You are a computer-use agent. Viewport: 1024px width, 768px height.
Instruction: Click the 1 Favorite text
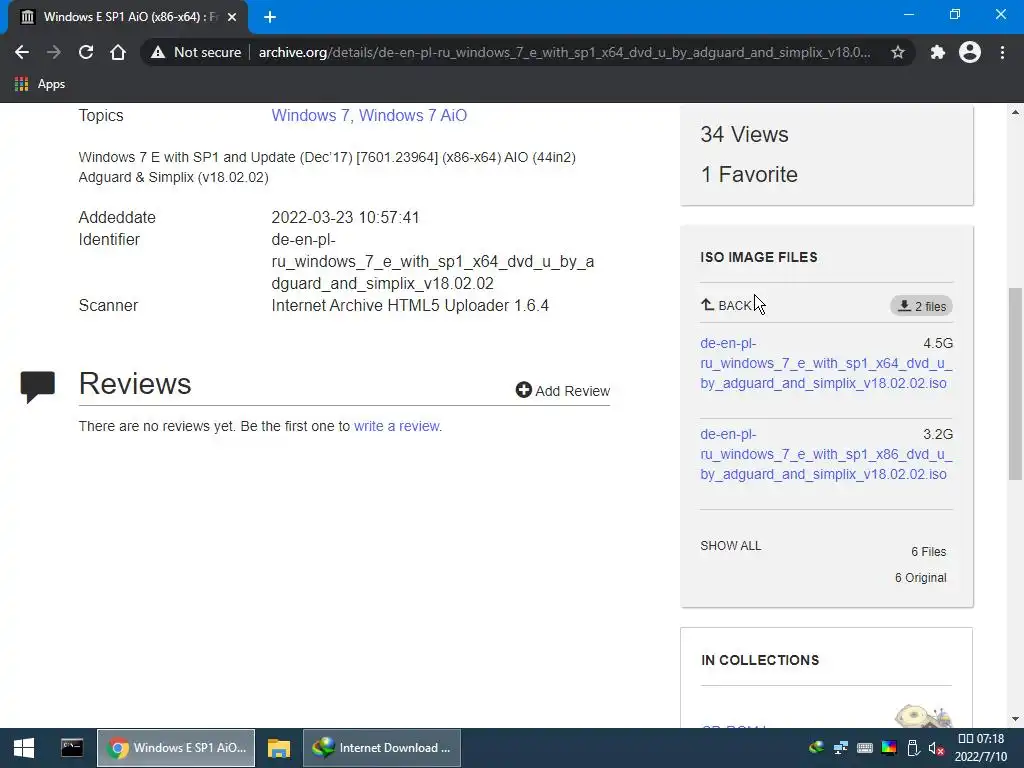[749, 174]
